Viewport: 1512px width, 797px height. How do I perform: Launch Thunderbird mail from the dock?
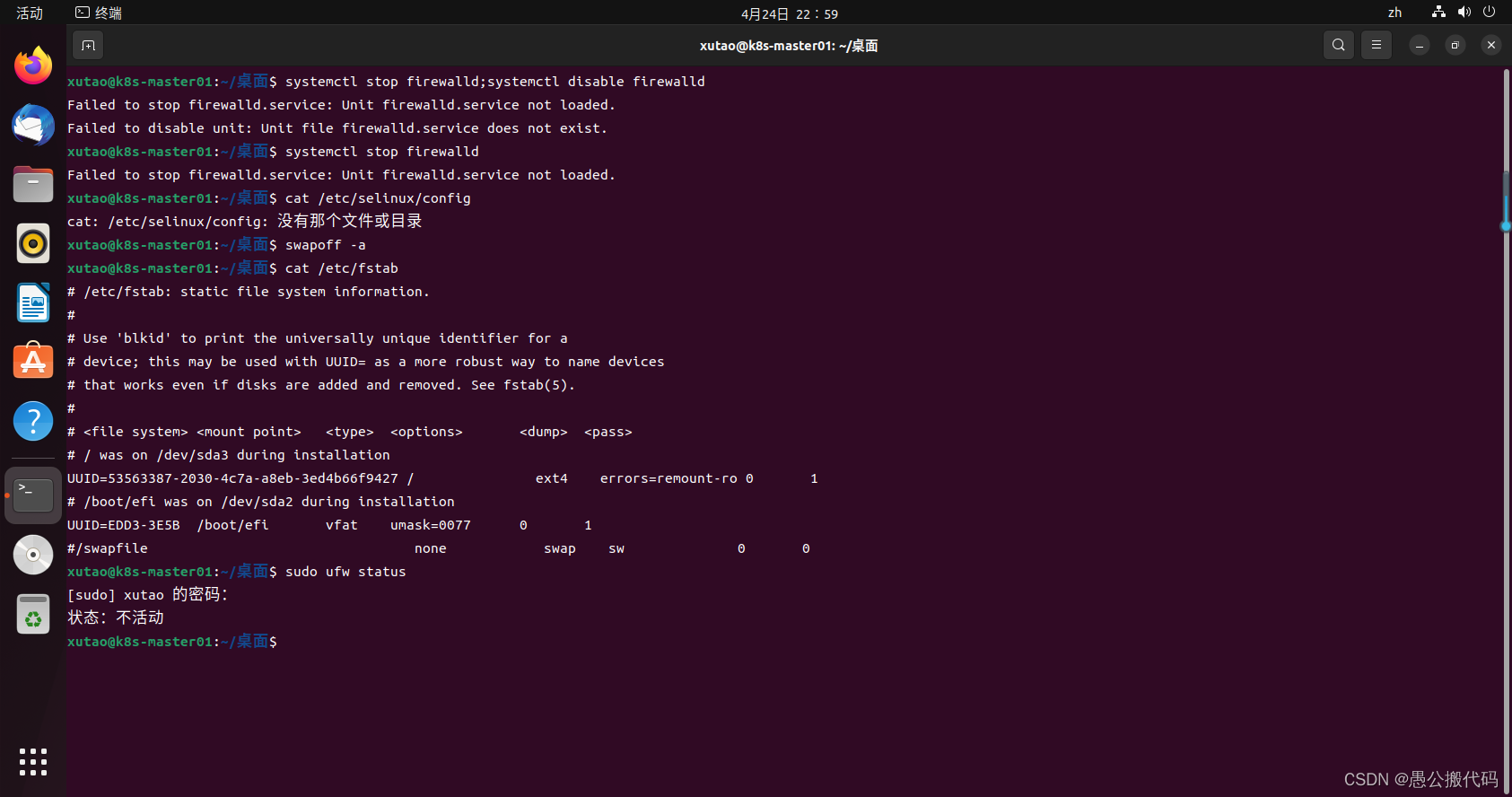coord(33,125)
